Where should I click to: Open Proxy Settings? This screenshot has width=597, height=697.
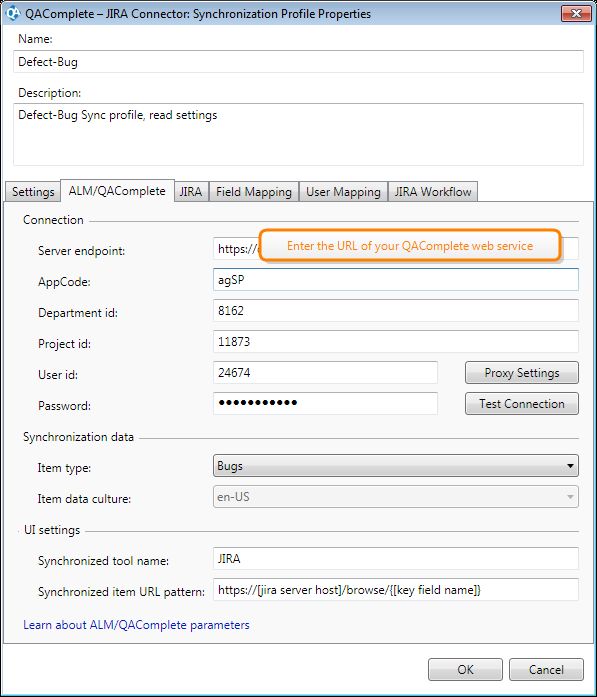click(522, 373)
